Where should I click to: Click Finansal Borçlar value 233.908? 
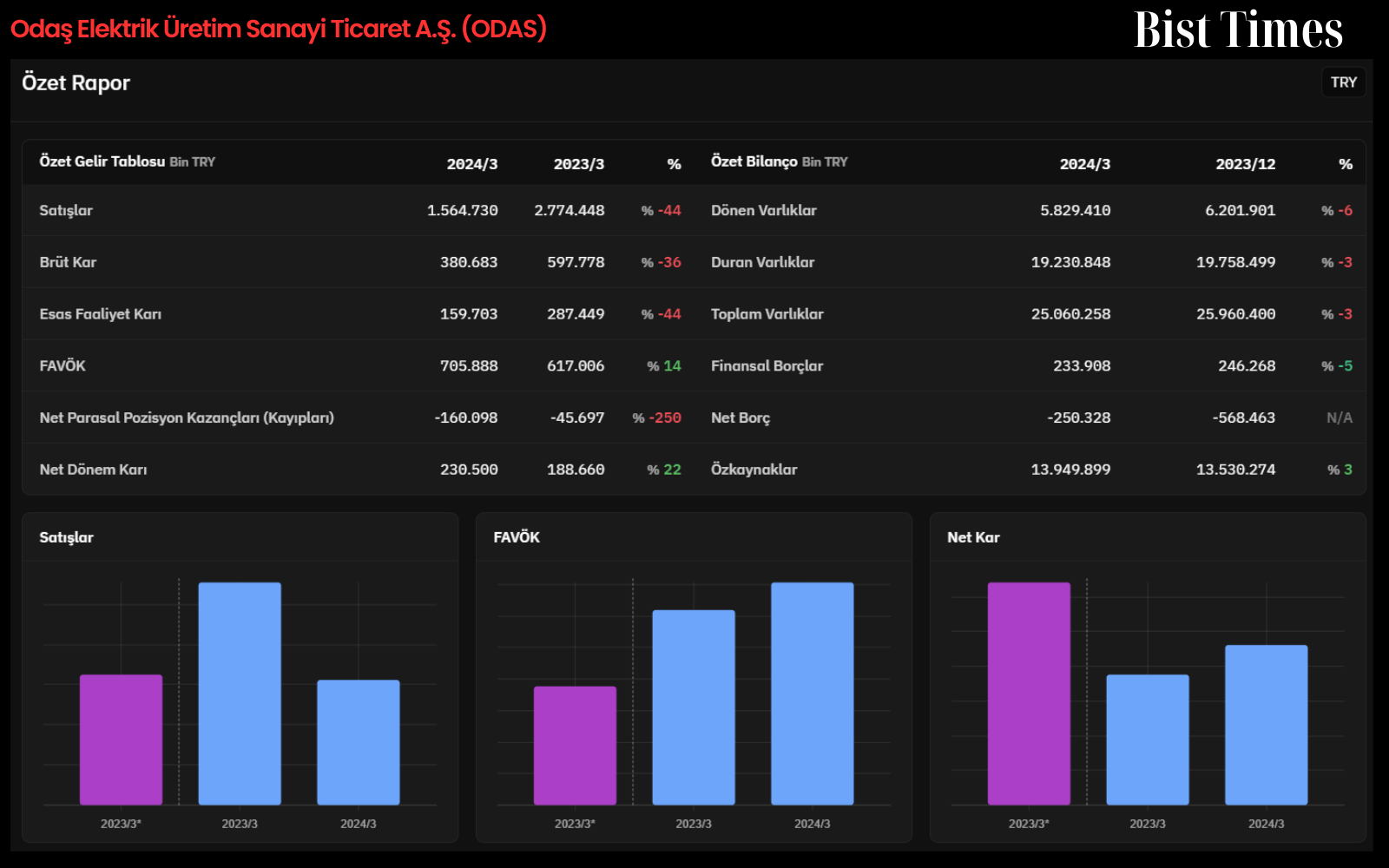click(x=1082, y=366)
